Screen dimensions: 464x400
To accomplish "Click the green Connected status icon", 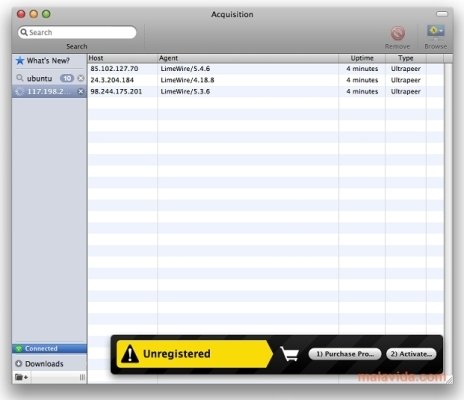I will (x=19, y=349).
